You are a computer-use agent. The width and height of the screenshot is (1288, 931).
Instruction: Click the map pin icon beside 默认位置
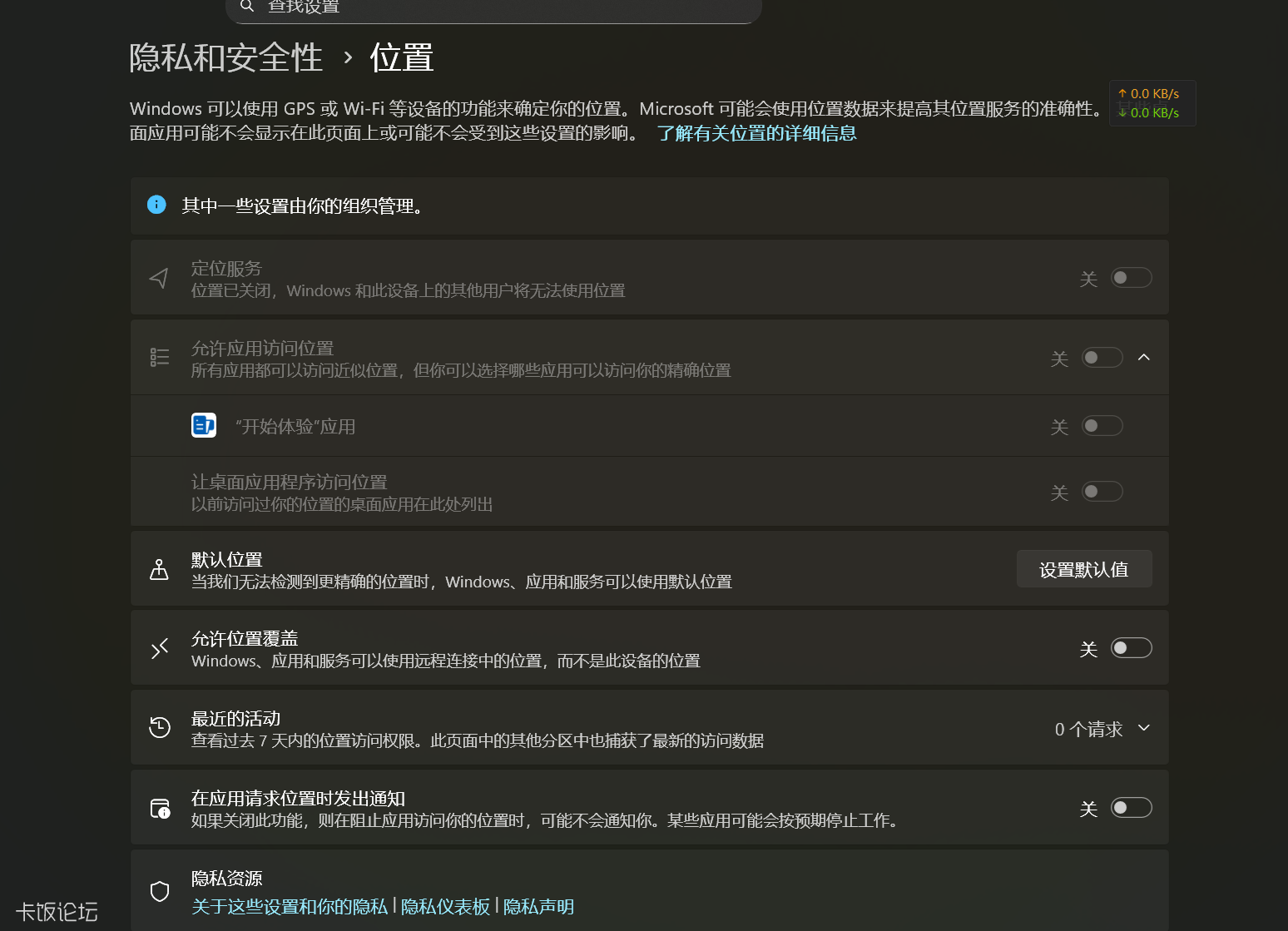point(159,569)
